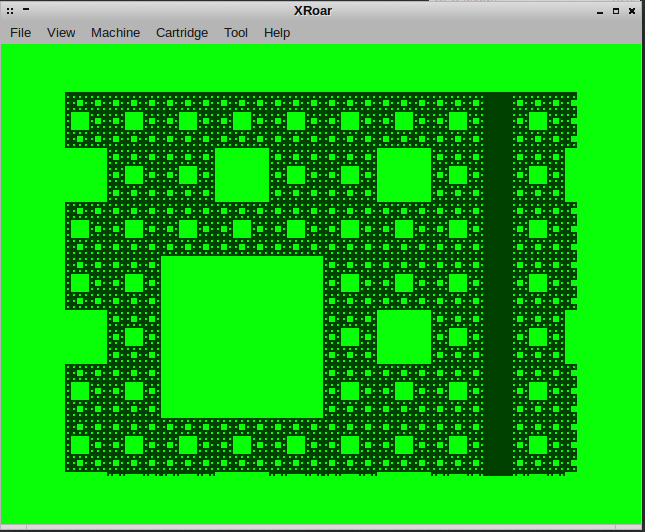Click the largest green square in the fractal
This screenshot has width=645, height=532.
(x=242, y=337)
